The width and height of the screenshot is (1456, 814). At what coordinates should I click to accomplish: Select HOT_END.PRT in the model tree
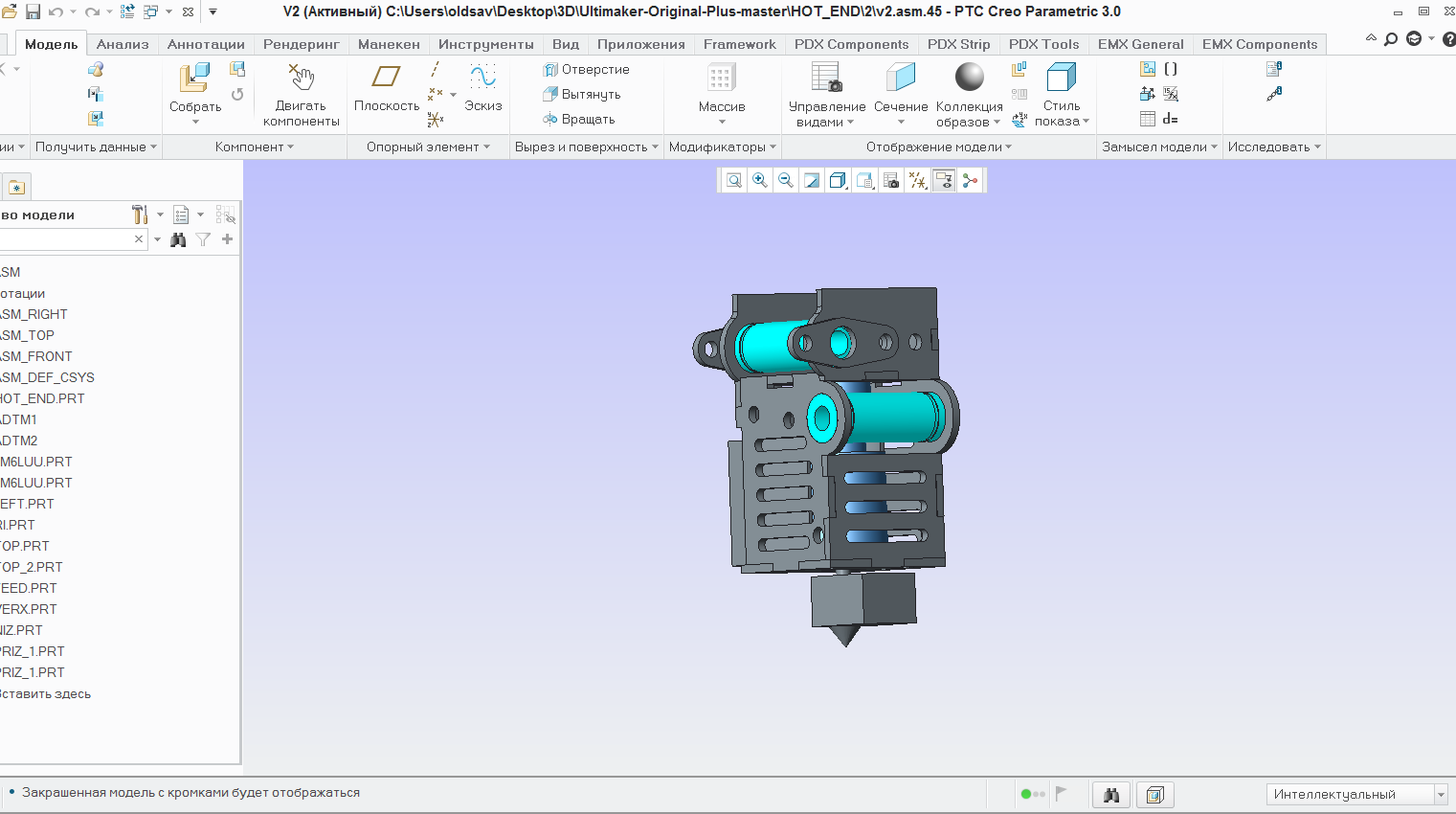42,398
